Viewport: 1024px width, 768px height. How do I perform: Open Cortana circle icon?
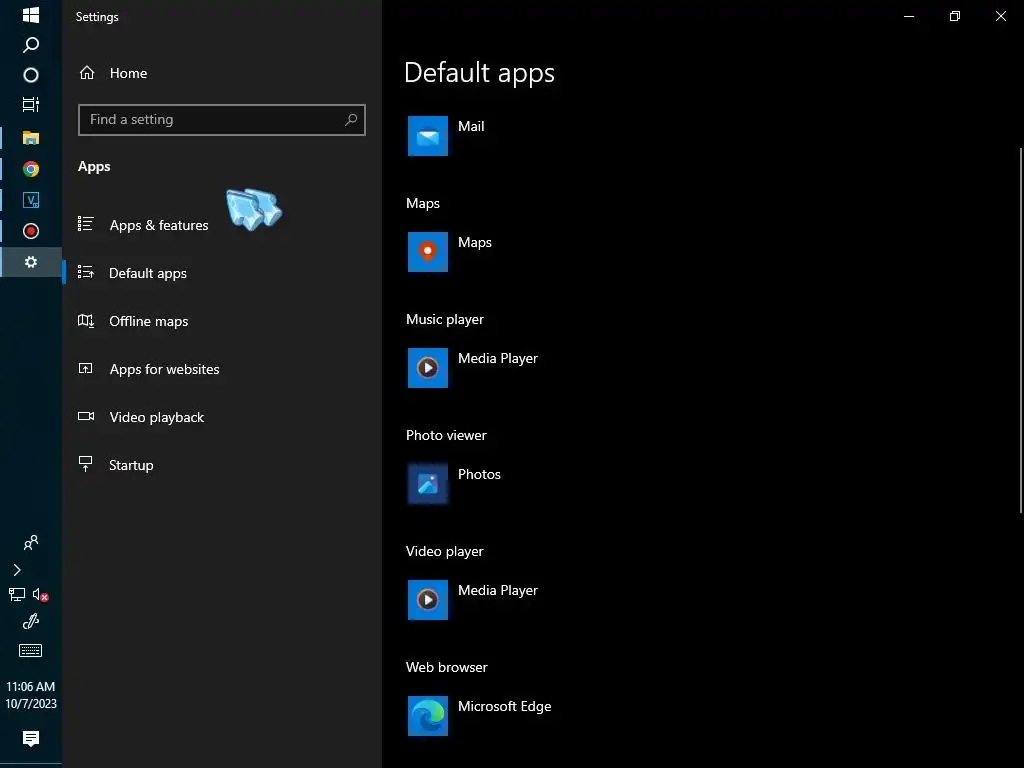pos(31,75)
